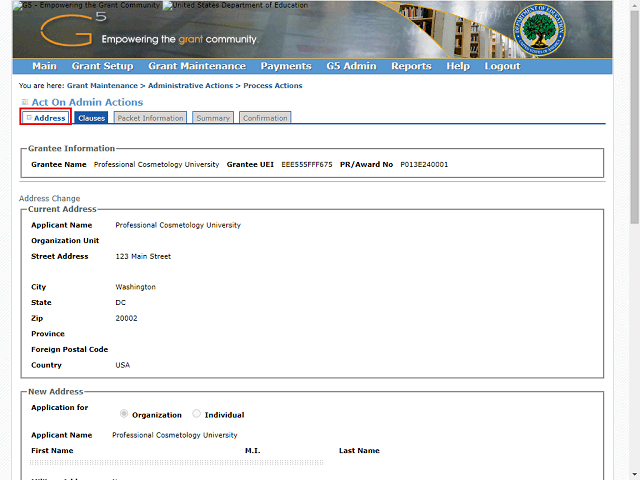
Task: Switch to the Address tab
Action: coord(46,118)
